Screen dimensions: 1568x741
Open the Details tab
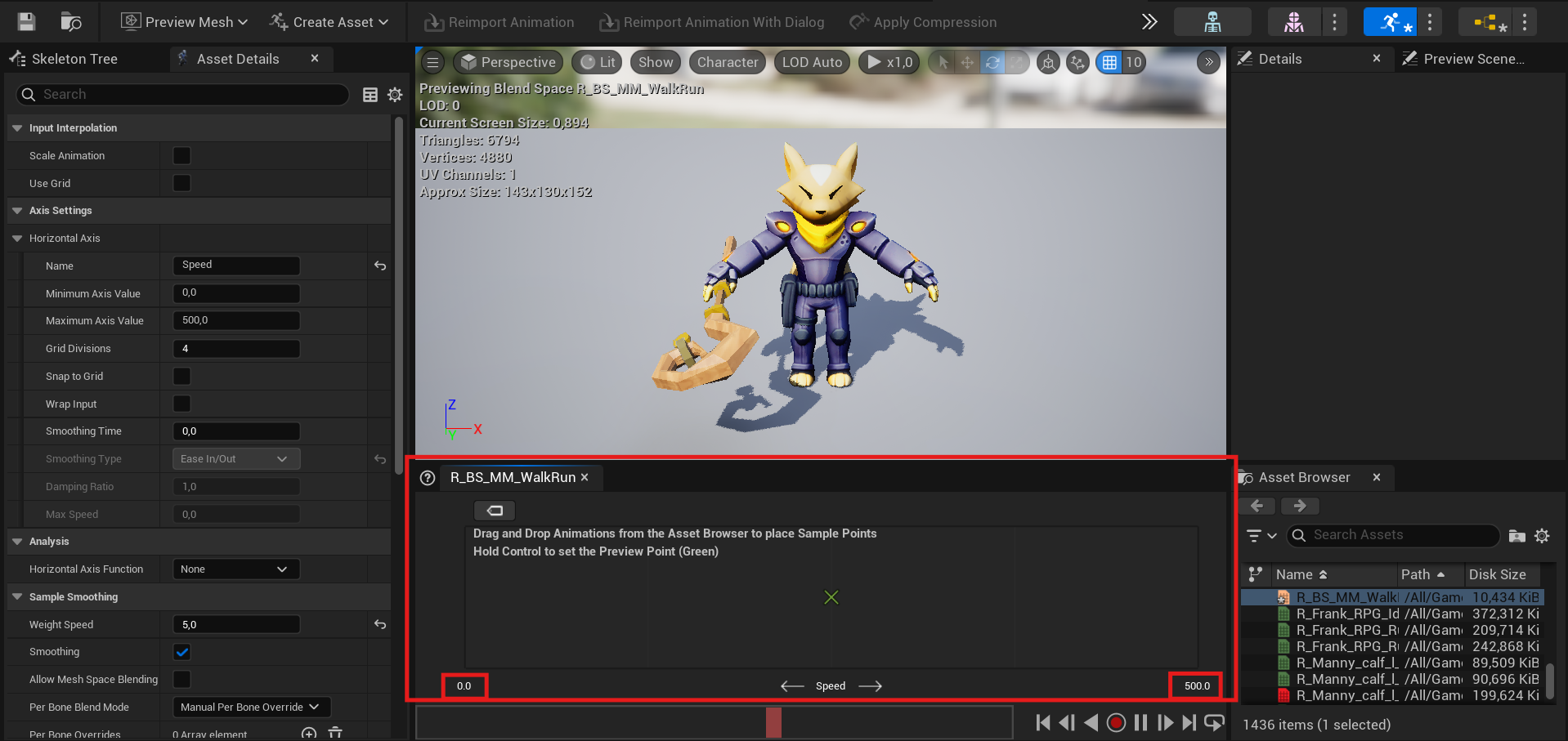pyautogui.click(x=1280, y=59)
